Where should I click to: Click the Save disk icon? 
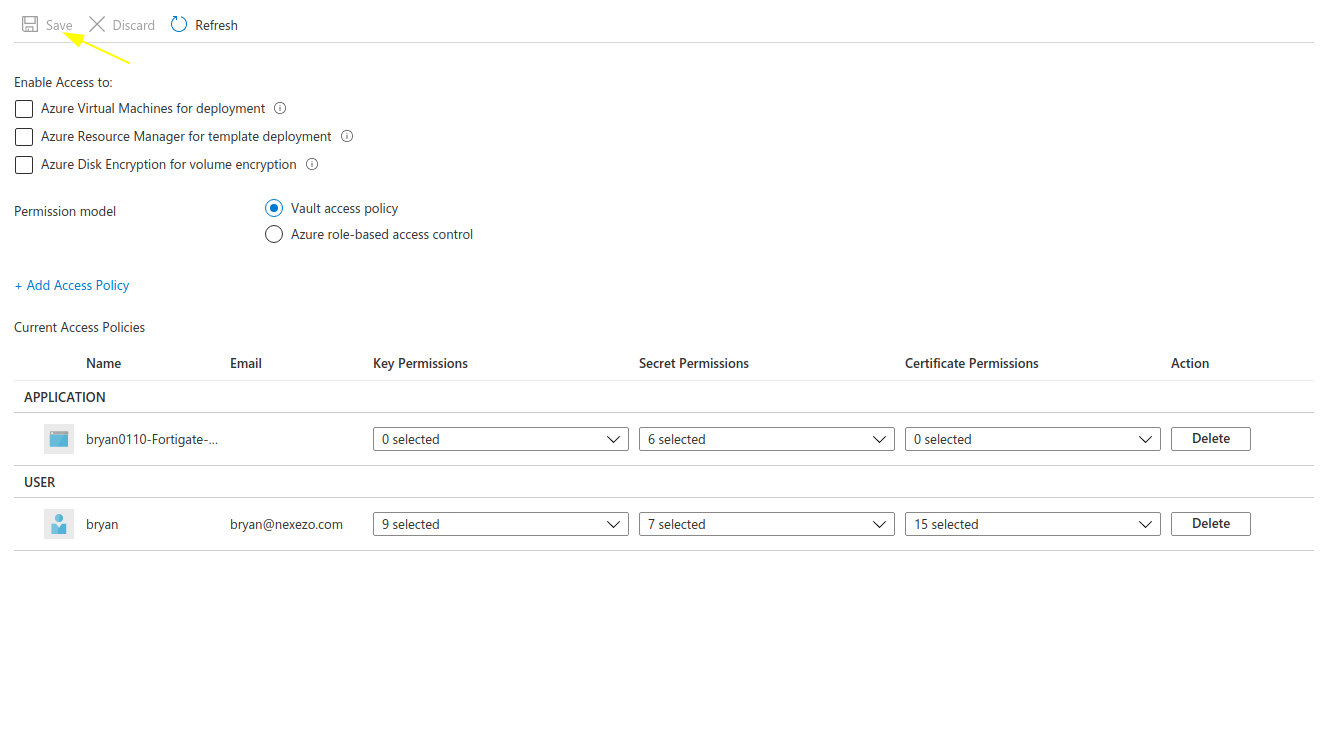[30, 24]
